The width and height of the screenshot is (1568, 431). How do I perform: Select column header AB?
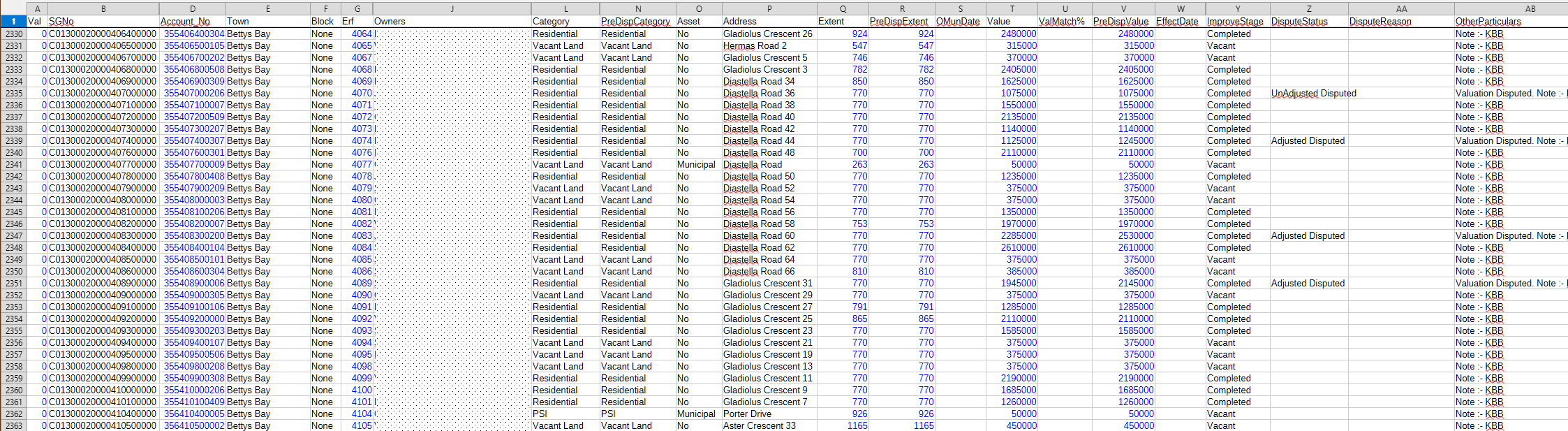click(1511, 9)
